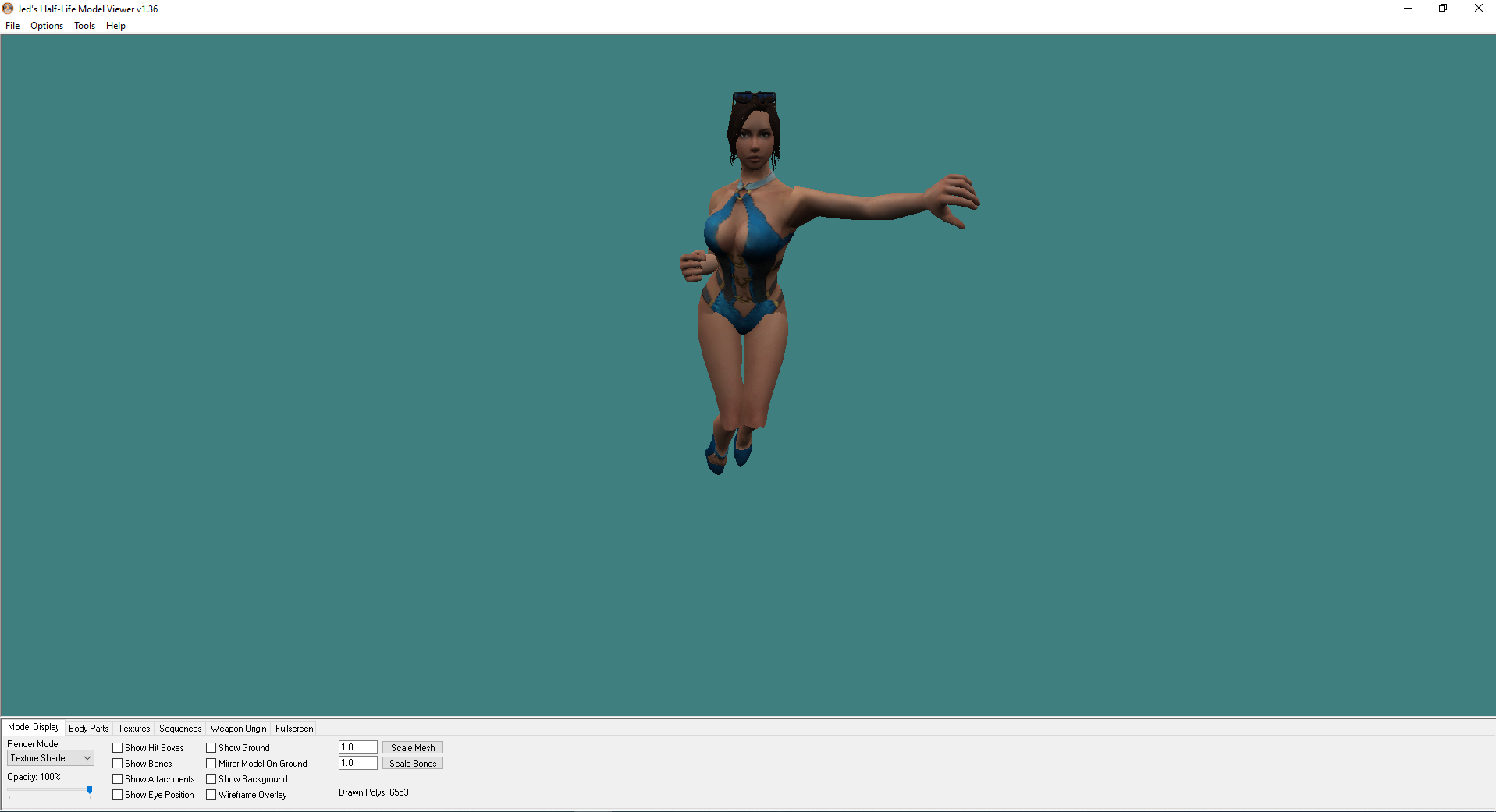Switch to the Sequences tab
The height and width of the screenshot is (812, 1496).
[x=180, y=729]
